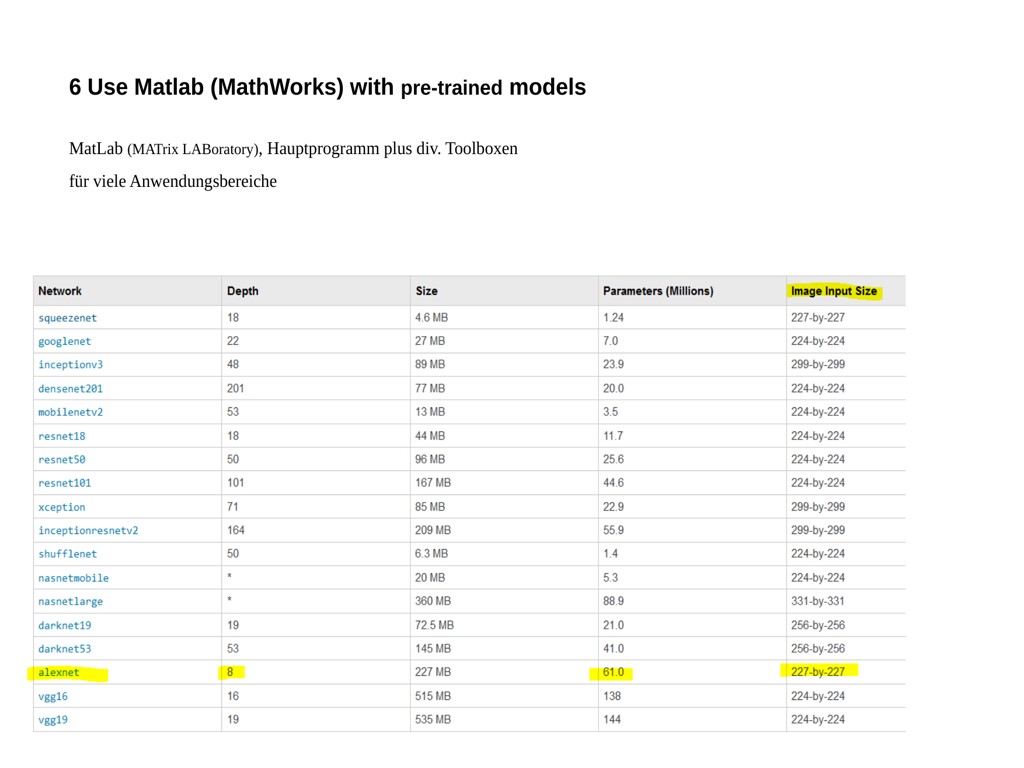Click the resnet18 network link

61,436
